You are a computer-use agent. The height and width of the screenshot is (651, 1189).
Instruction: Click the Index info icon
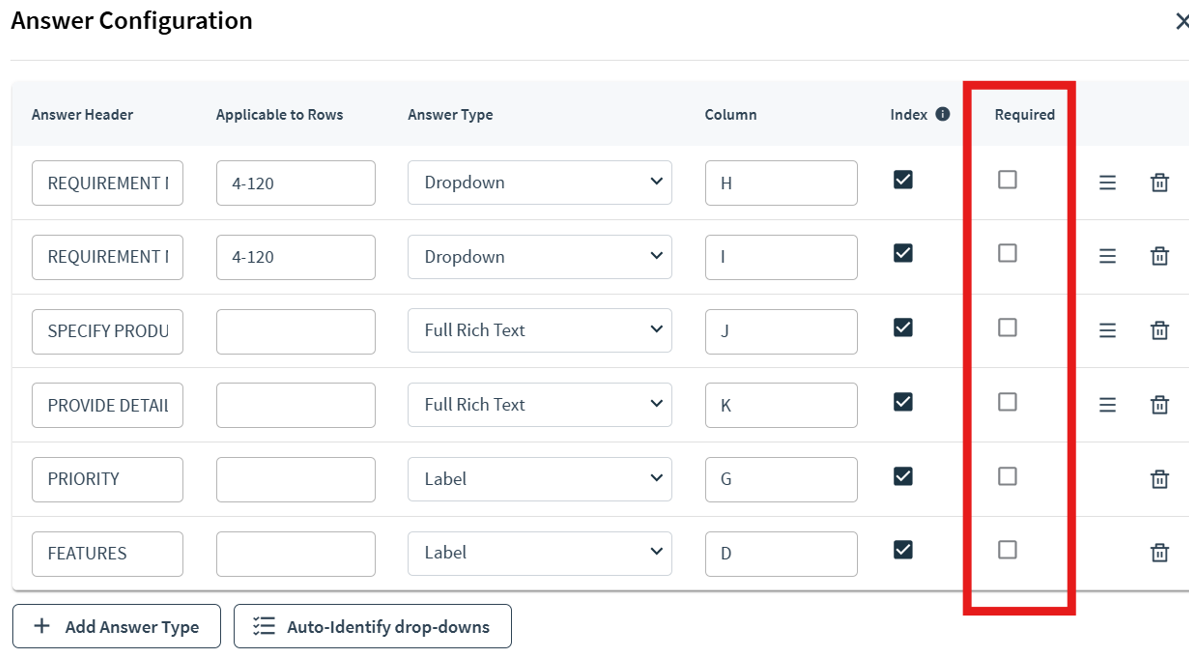pos(943,114)
